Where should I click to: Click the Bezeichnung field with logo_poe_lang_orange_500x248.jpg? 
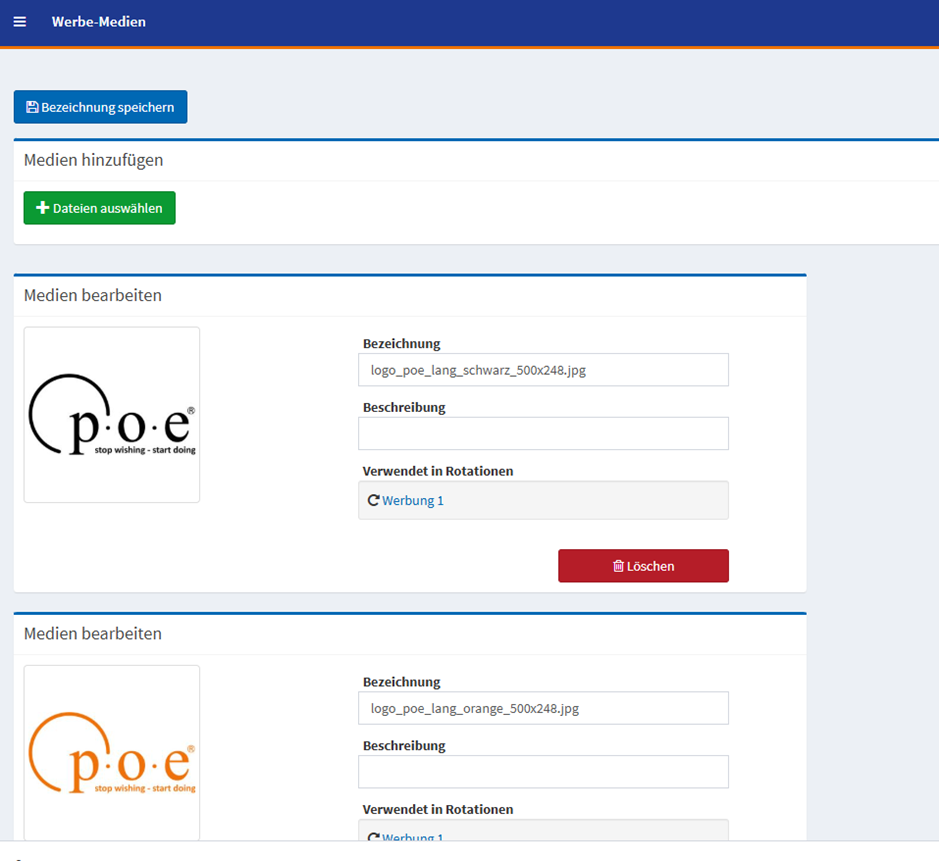tap(543, 708)
